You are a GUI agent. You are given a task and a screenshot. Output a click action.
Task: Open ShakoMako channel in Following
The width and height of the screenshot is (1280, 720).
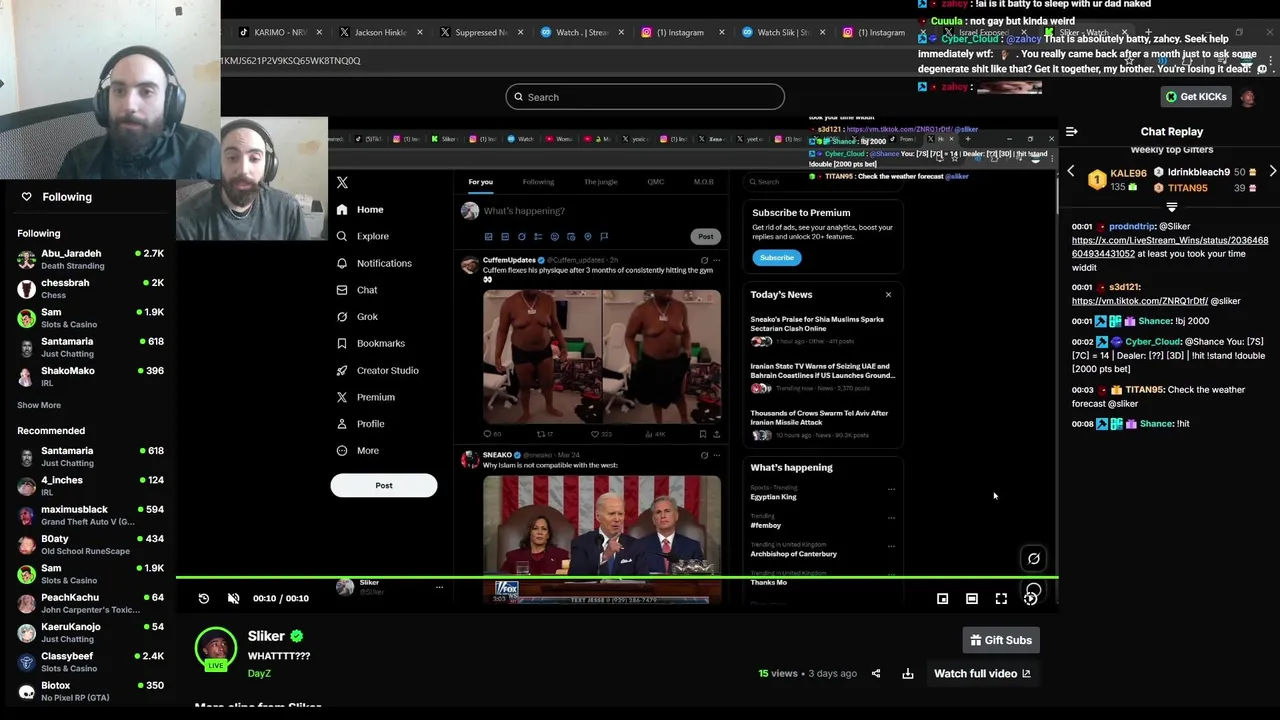point(90,377)
